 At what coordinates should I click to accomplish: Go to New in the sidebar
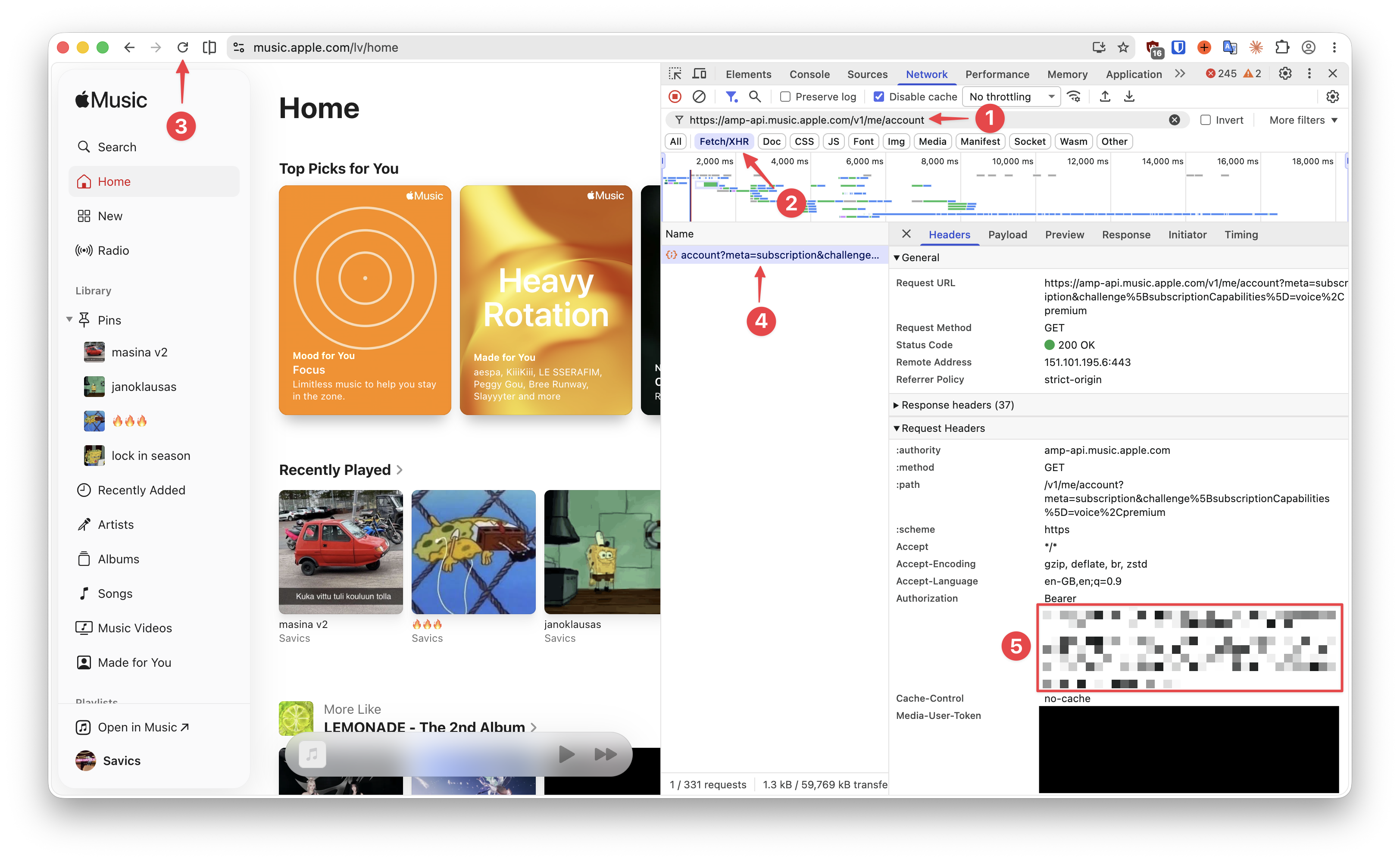[154, 216]
